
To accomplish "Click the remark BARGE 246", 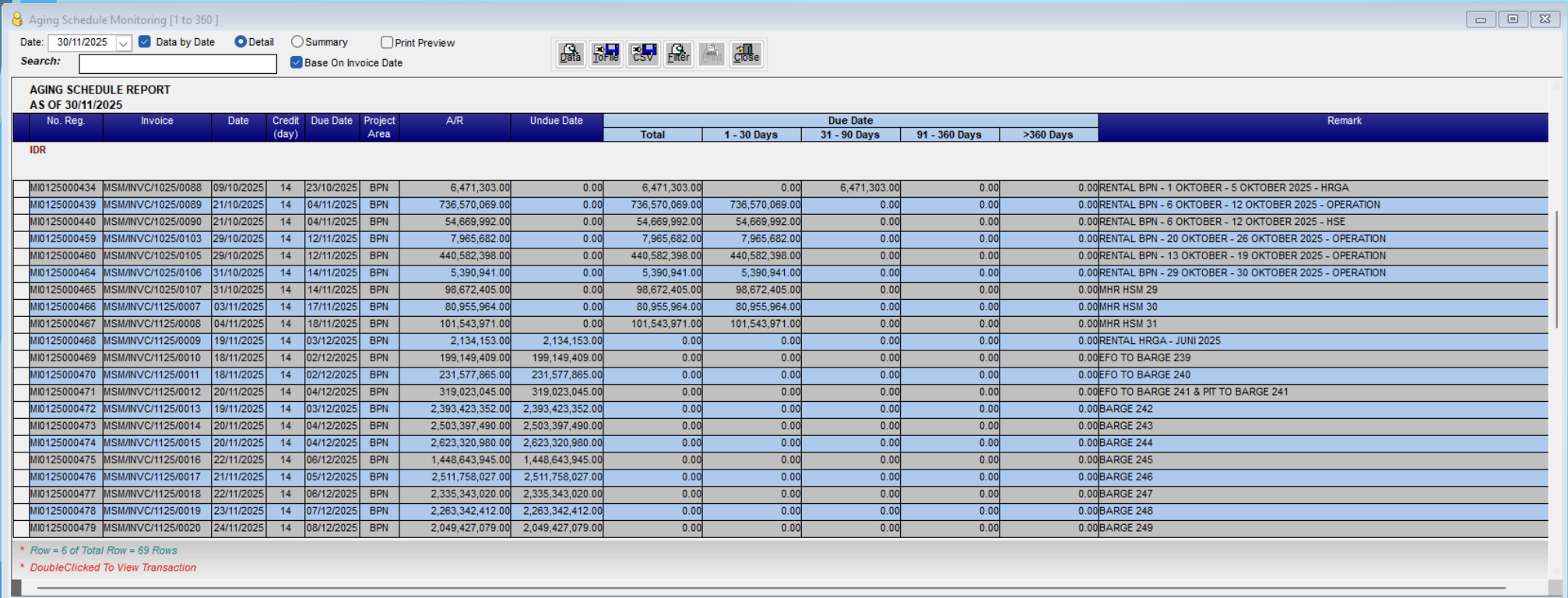I will (x=1126, y=477).
